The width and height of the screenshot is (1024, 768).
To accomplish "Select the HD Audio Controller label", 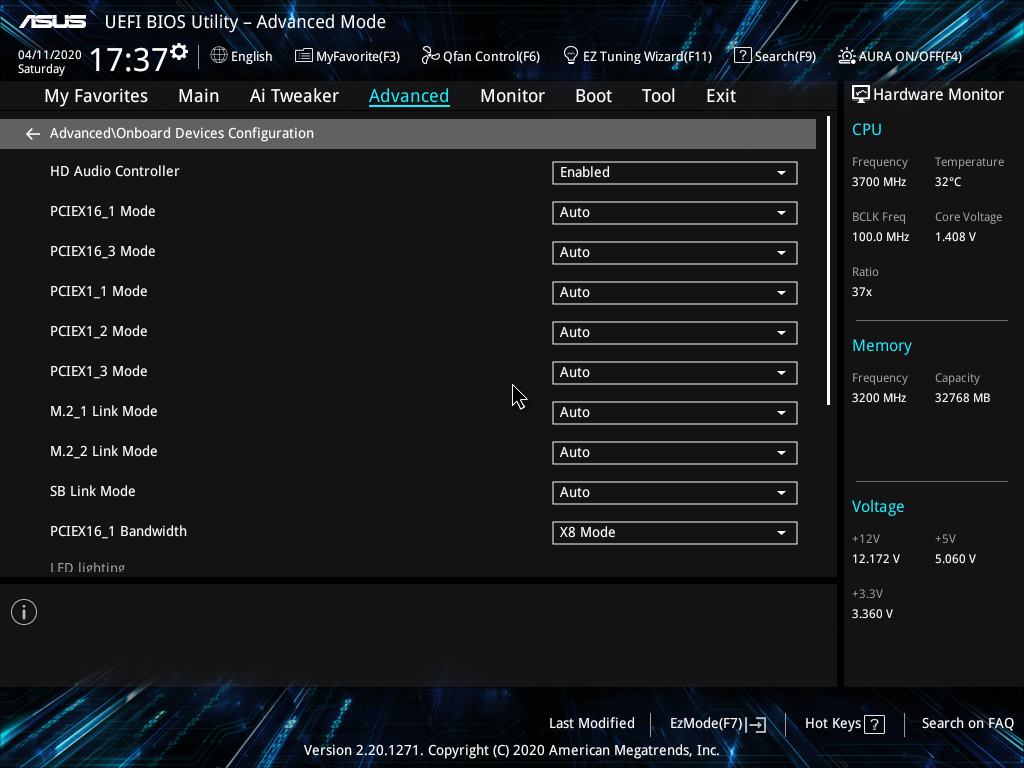I will 114,171.
